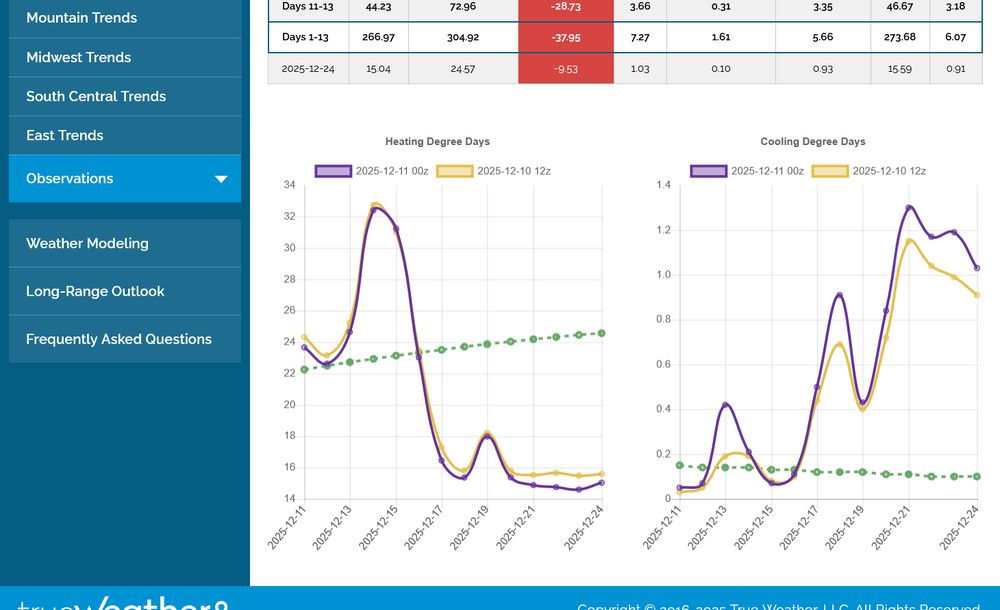Open the East Trends page
This screenshot has width=1000, height=610.
(65, 136)
